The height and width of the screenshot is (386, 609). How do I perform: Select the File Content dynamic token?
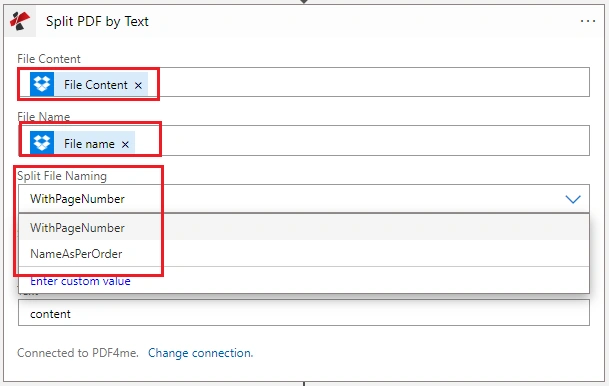click(x=89, y=84)
